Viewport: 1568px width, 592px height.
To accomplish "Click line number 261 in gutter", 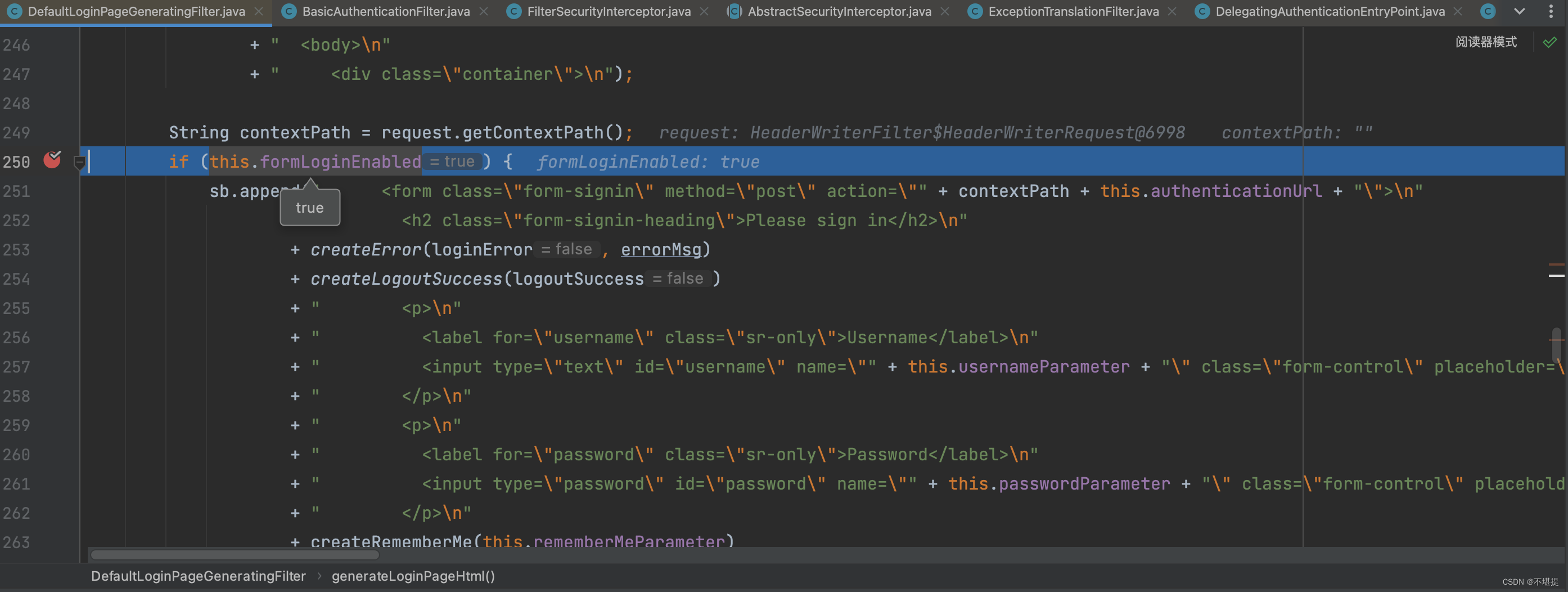I will coord(16,483).
